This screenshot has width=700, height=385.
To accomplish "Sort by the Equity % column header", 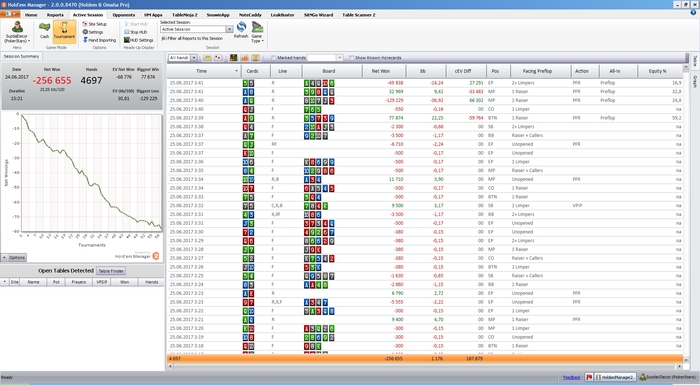I will 660,71.
